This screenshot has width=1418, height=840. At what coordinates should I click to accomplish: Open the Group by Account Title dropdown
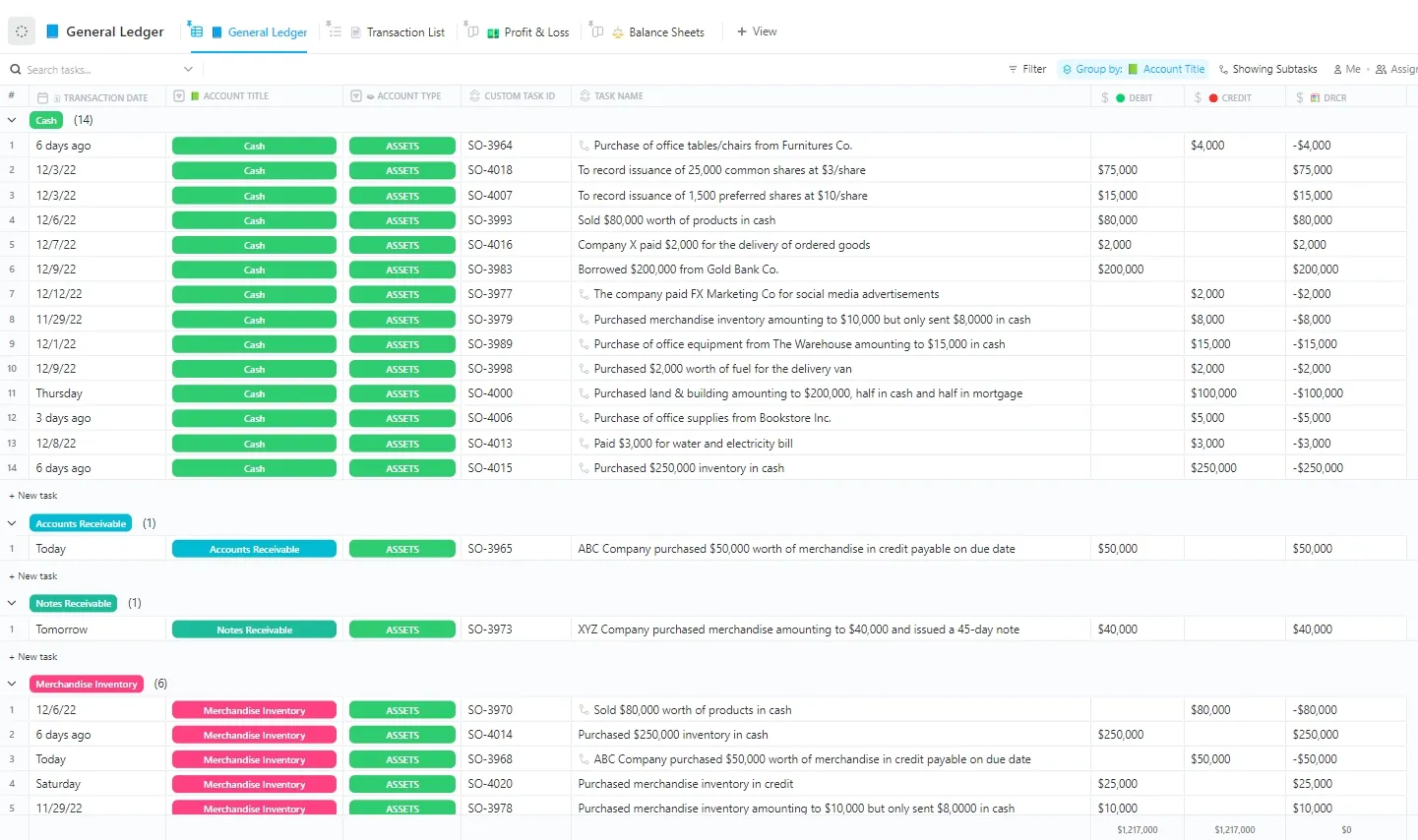pos(1133,70)
